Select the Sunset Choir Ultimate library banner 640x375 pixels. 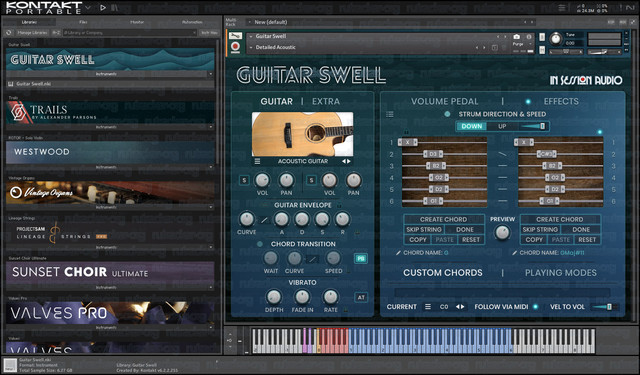pos(110,273)
